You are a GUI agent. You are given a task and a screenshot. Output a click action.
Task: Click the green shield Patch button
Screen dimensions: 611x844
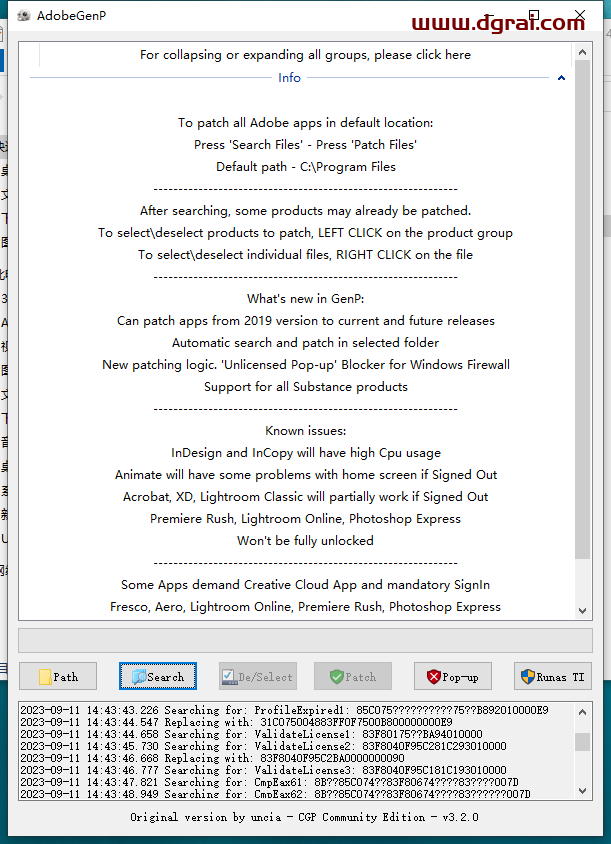tap(353, 676)
